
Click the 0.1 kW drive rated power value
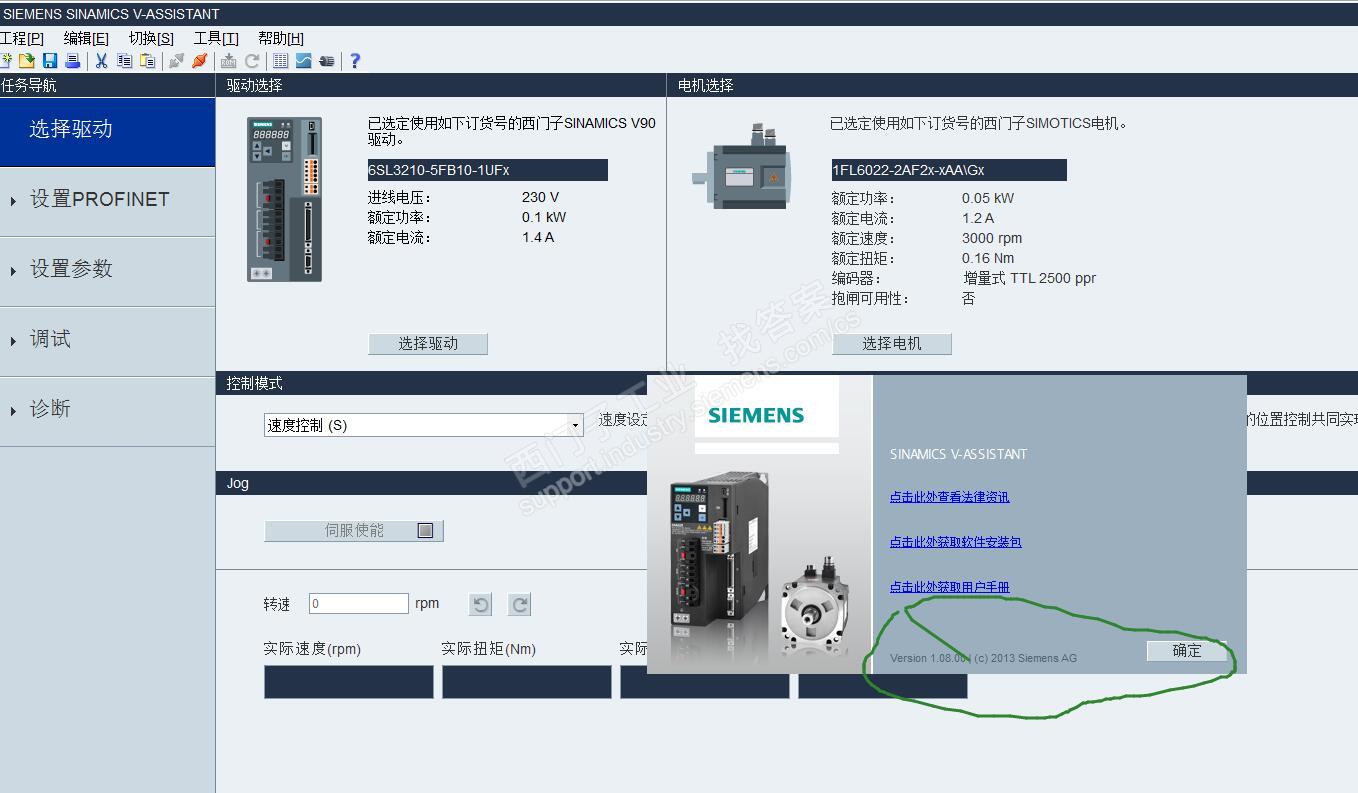click(544, 218)
